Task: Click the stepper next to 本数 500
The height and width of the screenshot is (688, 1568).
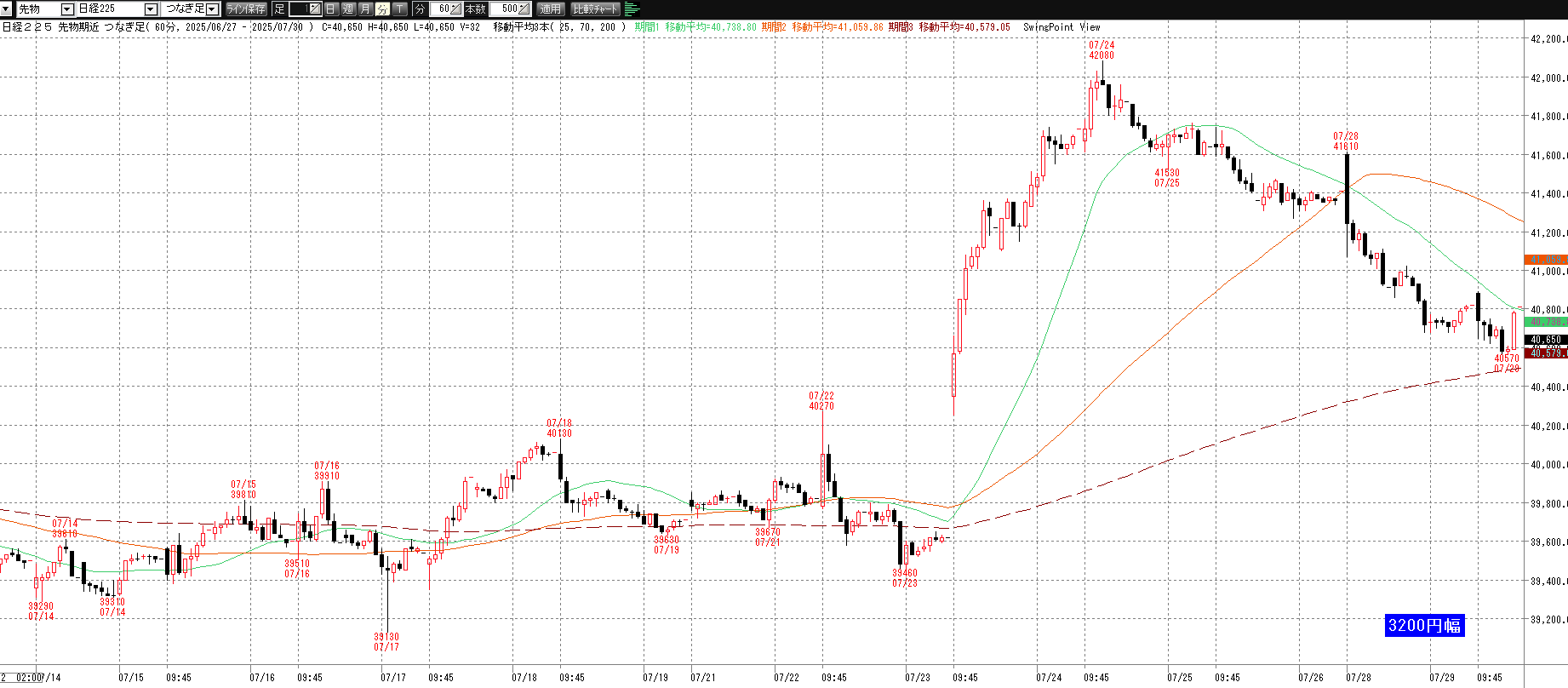Action: 524,9
